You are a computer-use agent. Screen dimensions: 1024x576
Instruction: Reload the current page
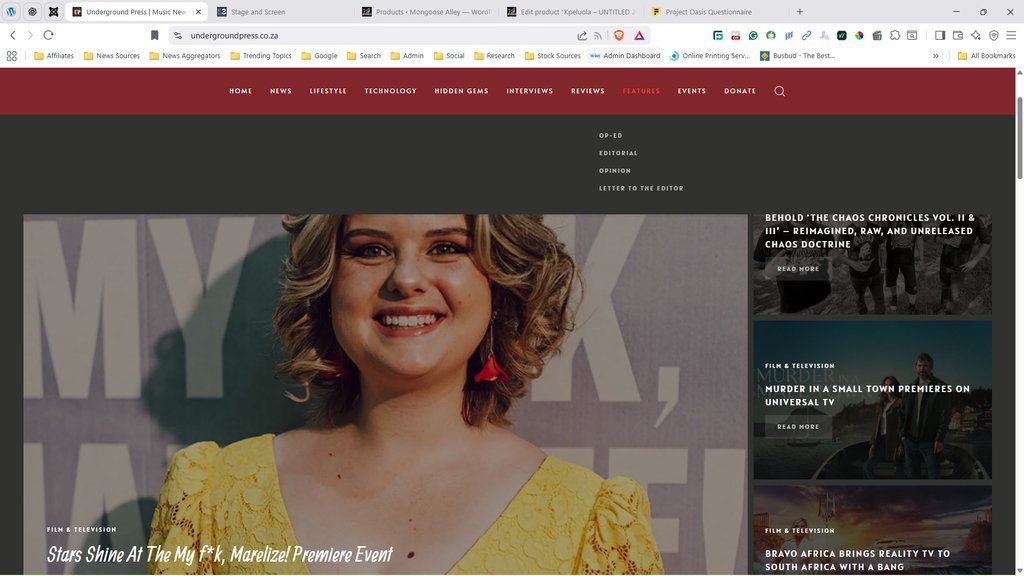(x=48, y=35)
